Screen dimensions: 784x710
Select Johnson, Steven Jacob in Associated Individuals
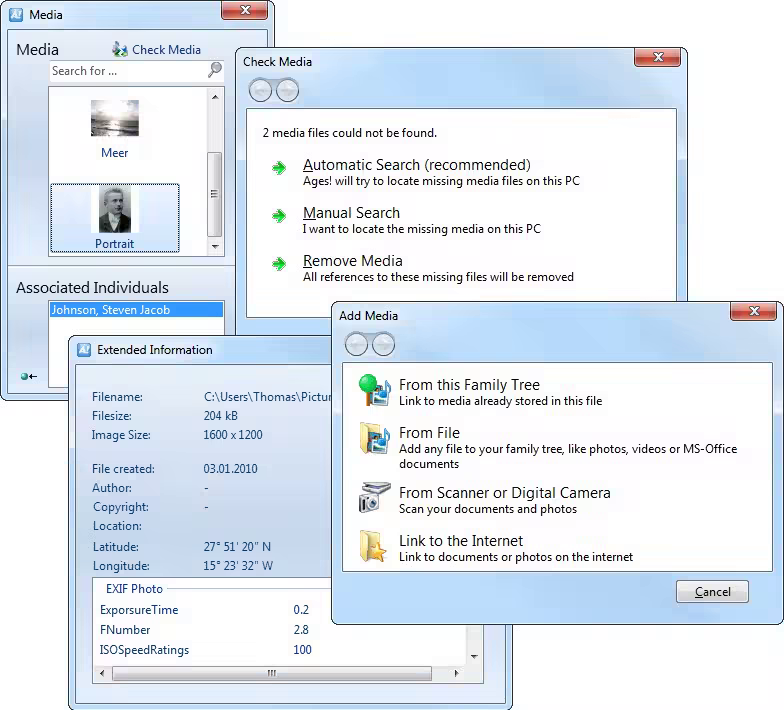click(x=111, y=310)
